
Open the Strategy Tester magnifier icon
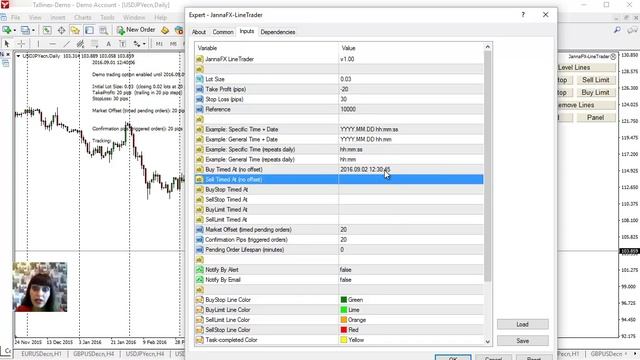(103, 30)
